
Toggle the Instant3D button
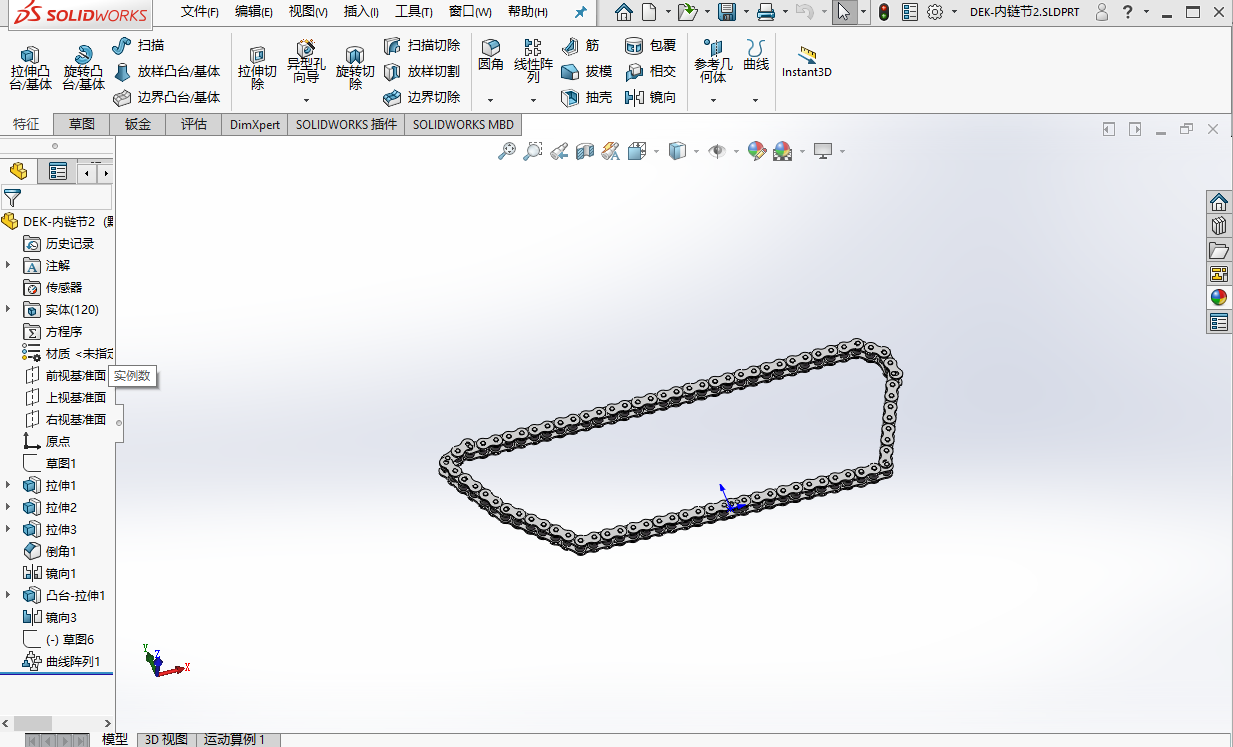pos(807,62)
